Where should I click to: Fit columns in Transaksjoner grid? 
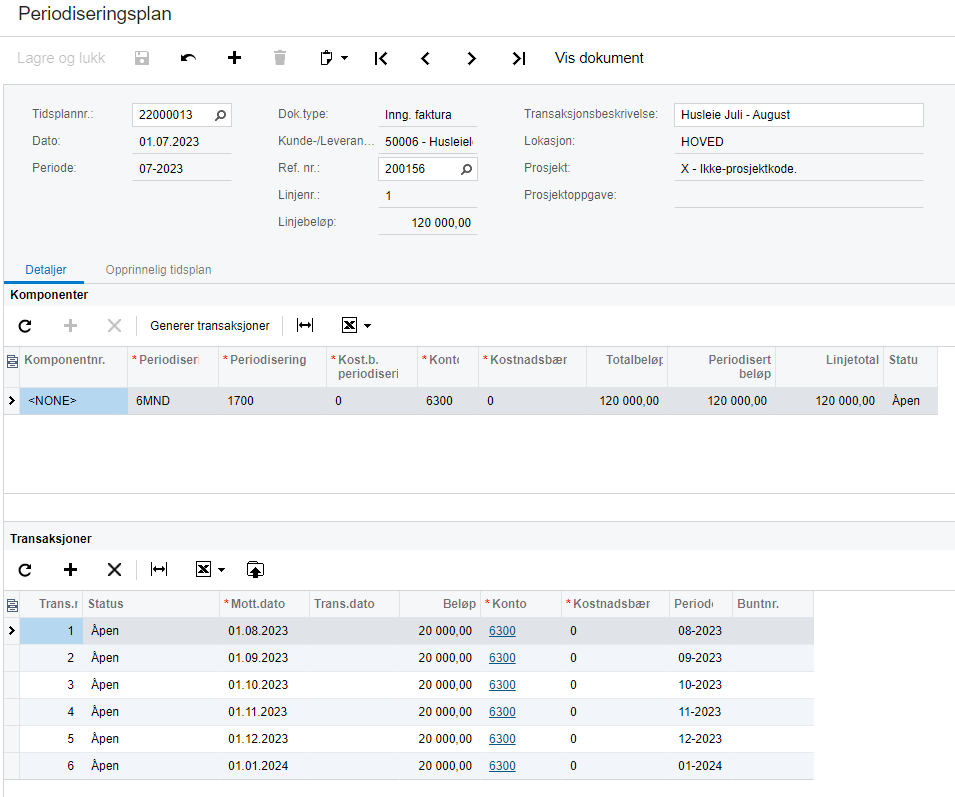coord(159,569)
